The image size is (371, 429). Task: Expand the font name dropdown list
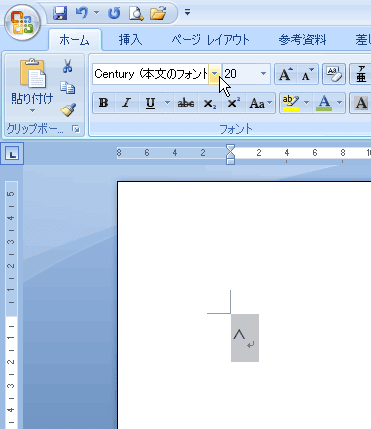215,74
